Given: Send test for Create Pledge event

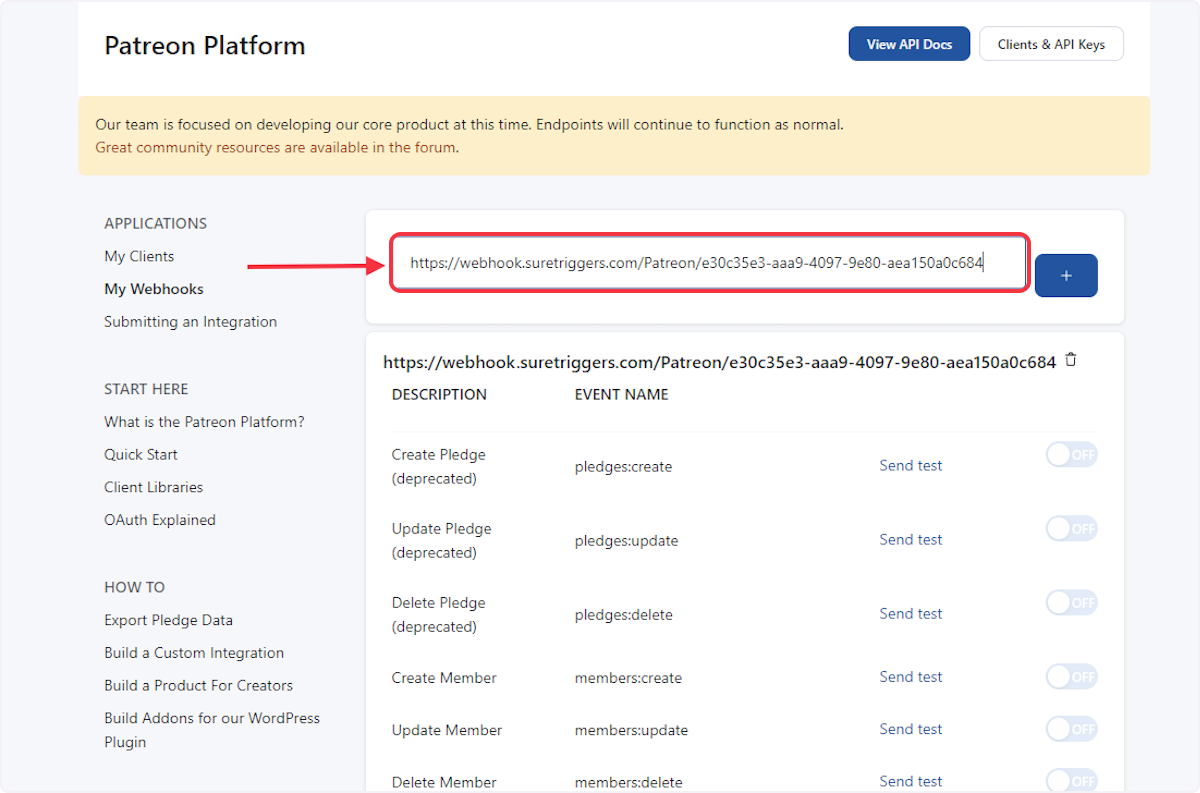Looking at the screenshot, I should pos(910,465).
